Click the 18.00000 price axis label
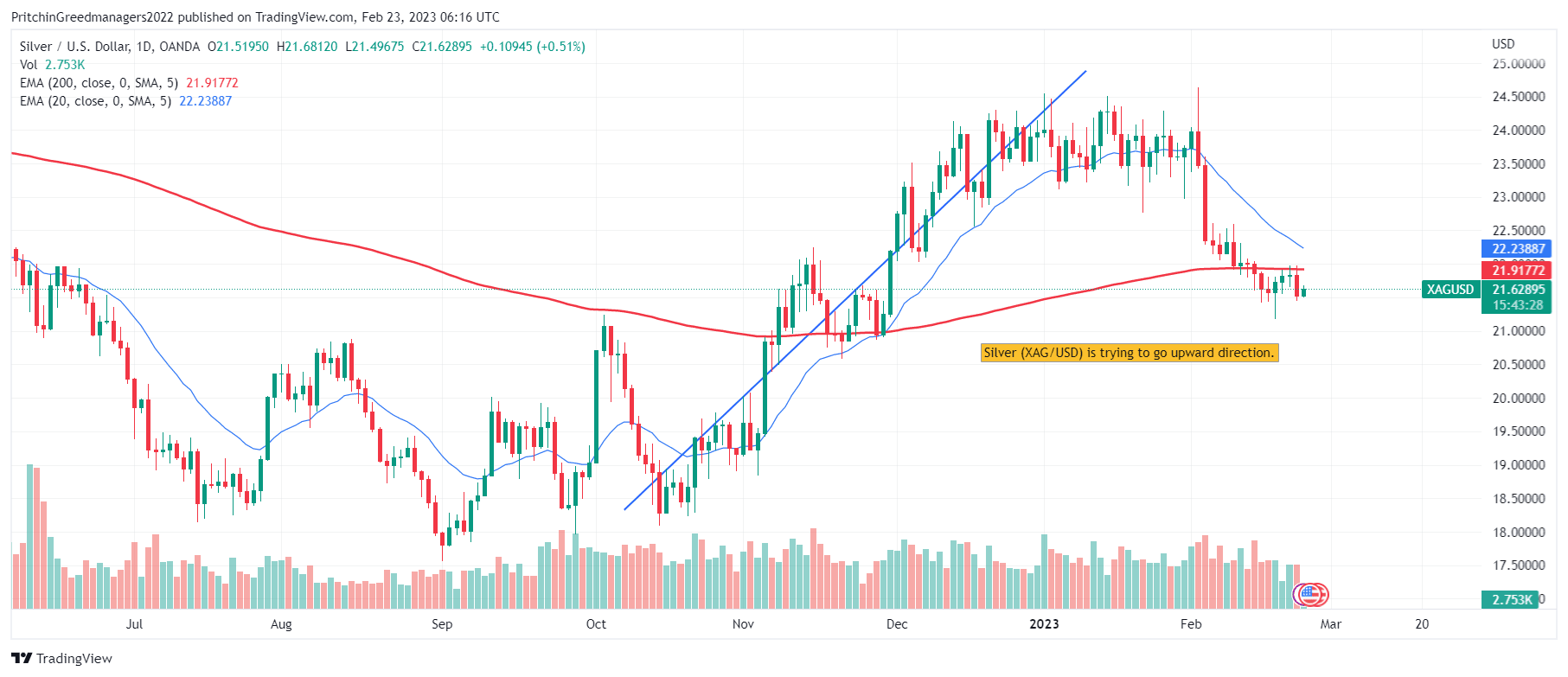This screenshot has width=1568, height=677. 1519,533
